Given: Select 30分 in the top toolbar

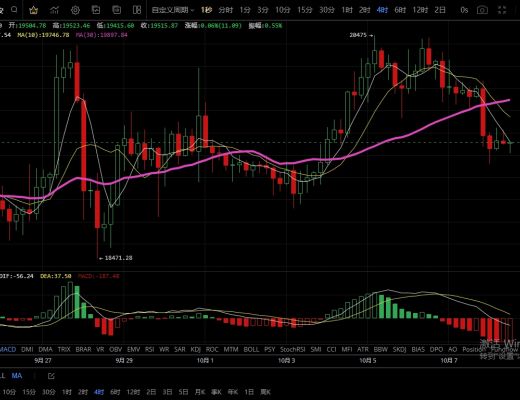Looking at the screenshot, I should tap(327, 10).
